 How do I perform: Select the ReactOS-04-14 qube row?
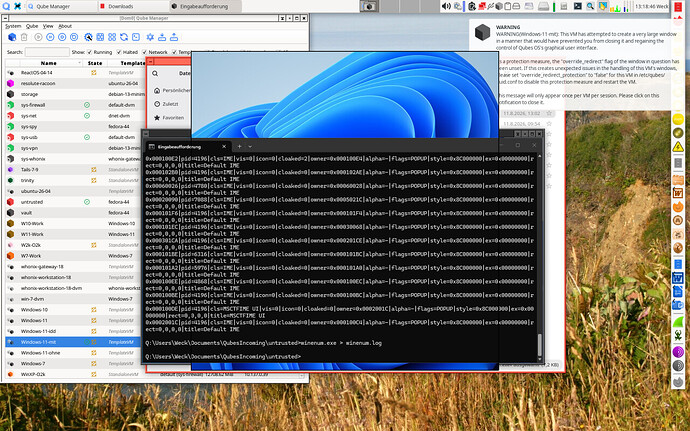coord(75,73)
